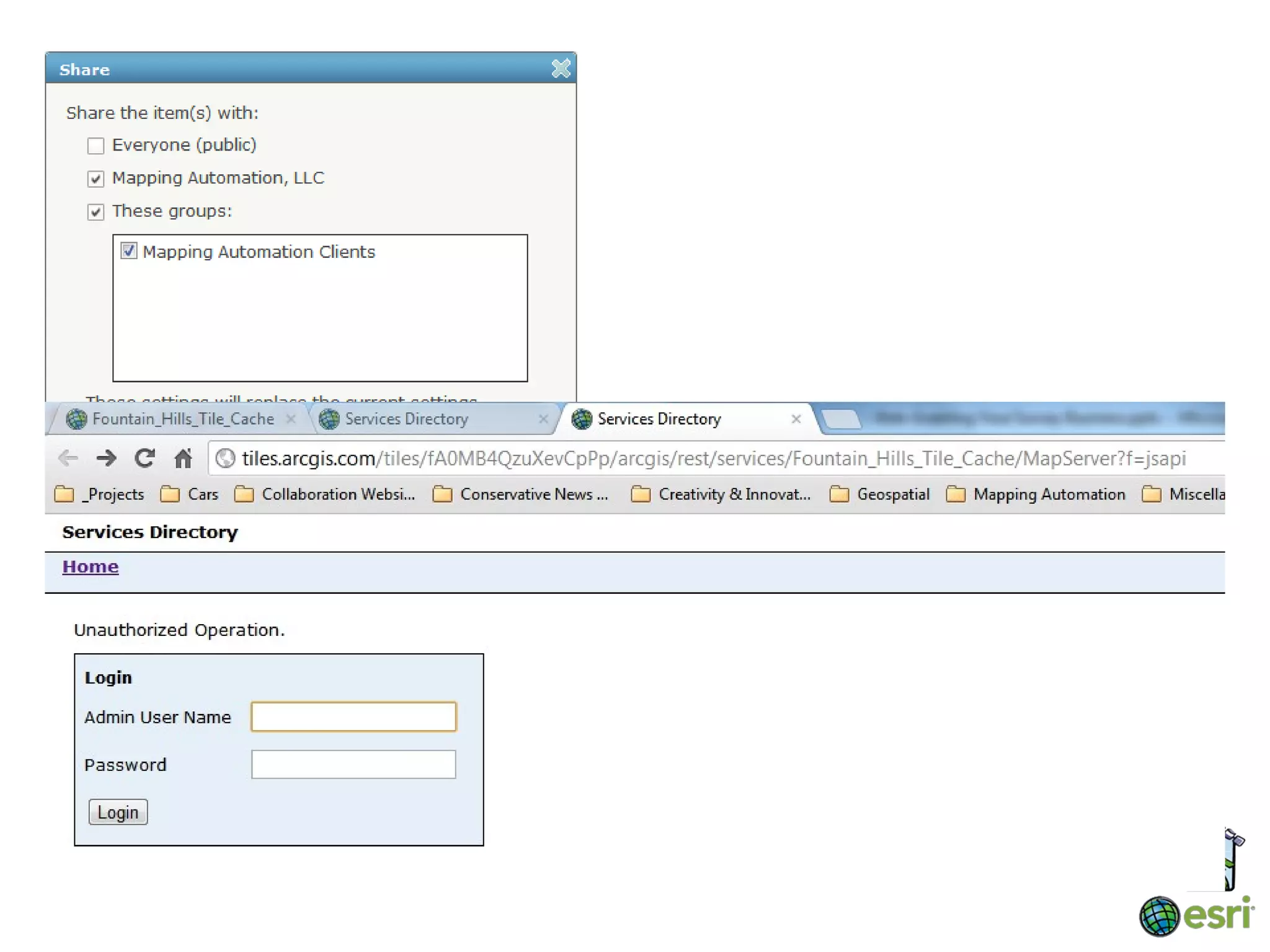Uncheck Mapping Automation, LLC sharing
Viewport: 1270px width, 952px height.
point(95,179)
